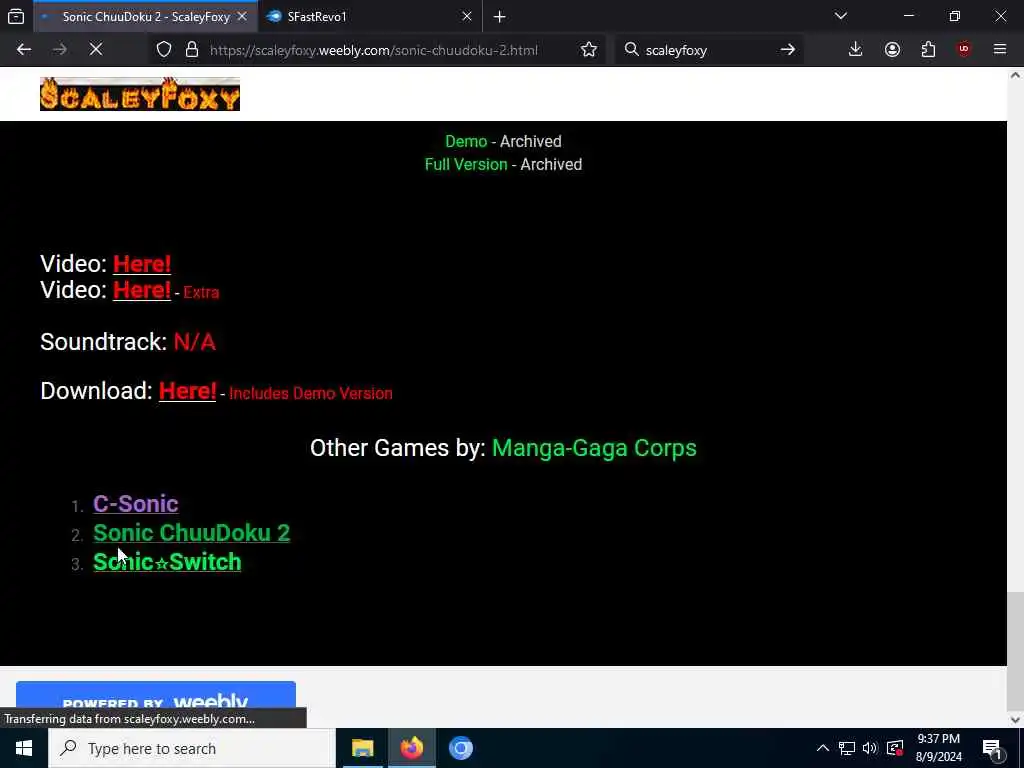The image size is (1024, 768).
Task: Open File Explorer from the taskbar
Action: 362,748
